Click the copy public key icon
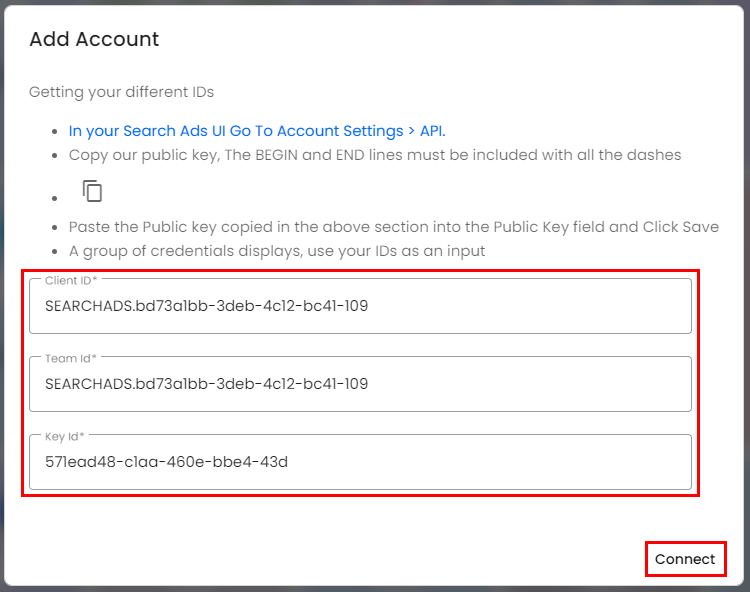This screenshot has height=592, width=750. click(x=93, y=191)
